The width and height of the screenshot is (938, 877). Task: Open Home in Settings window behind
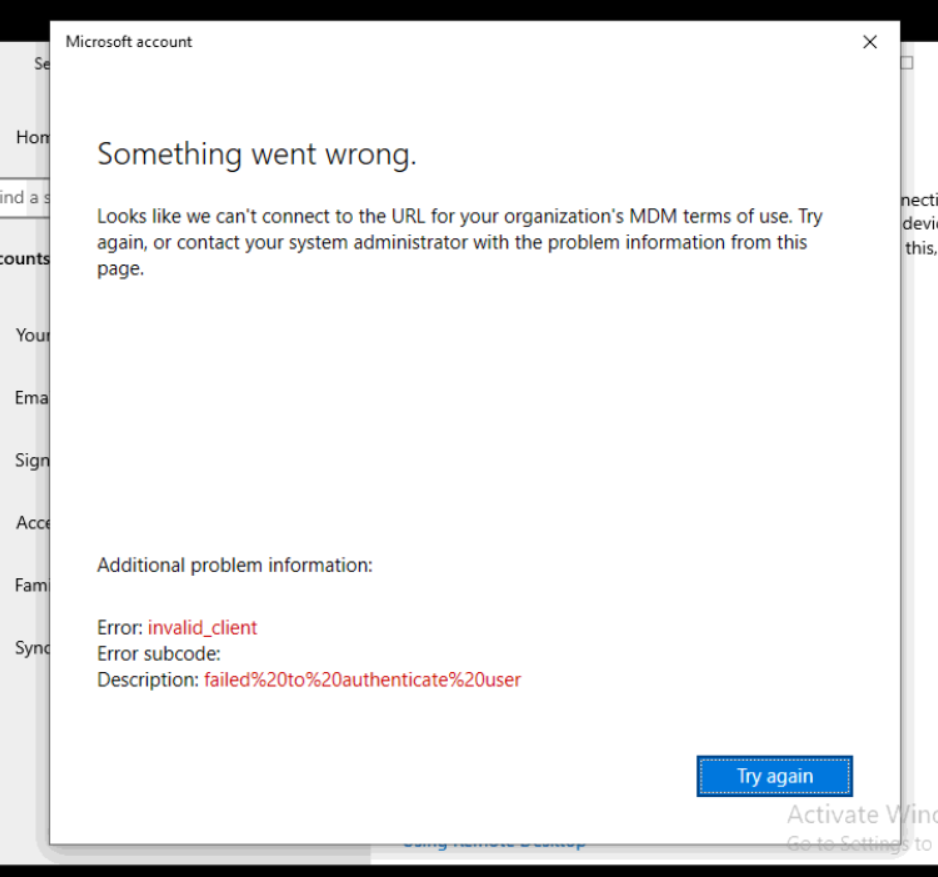(x=32, y=138)
